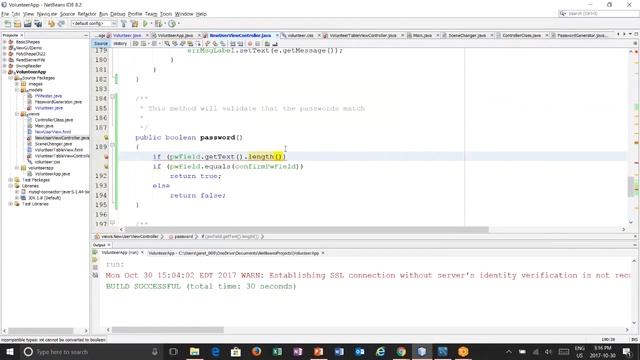
Task: Open the editor tab list dropdown arrow
Action: click(630, 34)
